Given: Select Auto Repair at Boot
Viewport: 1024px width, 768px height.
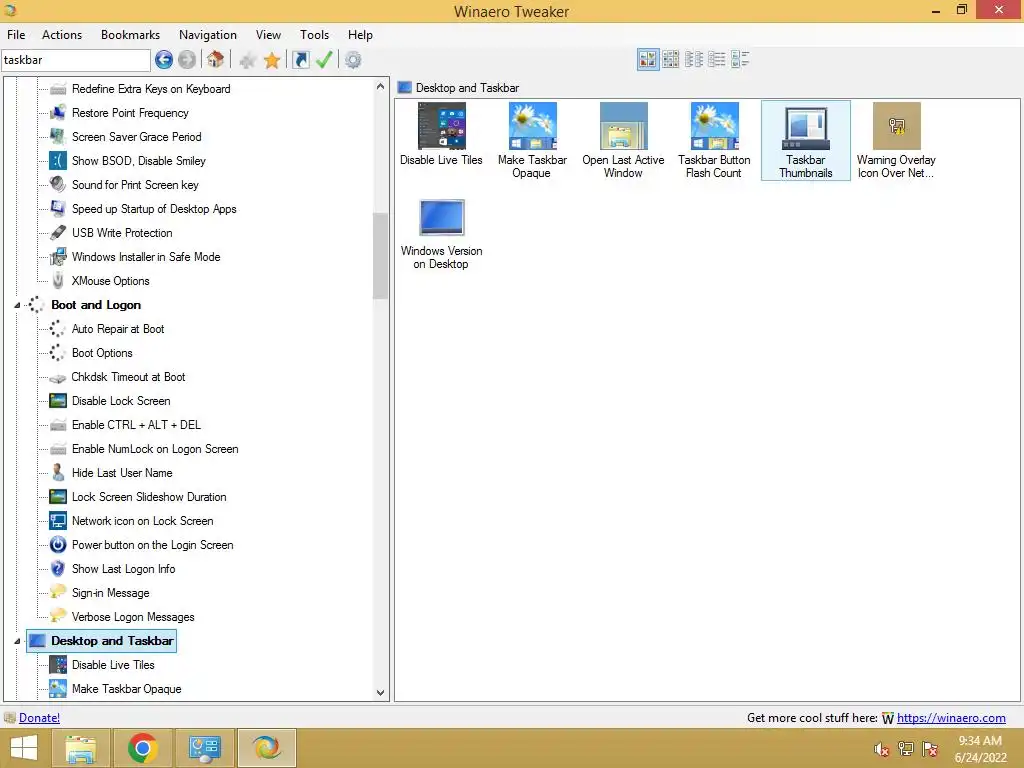Looking at the screenshot, I should pos(118,329).
